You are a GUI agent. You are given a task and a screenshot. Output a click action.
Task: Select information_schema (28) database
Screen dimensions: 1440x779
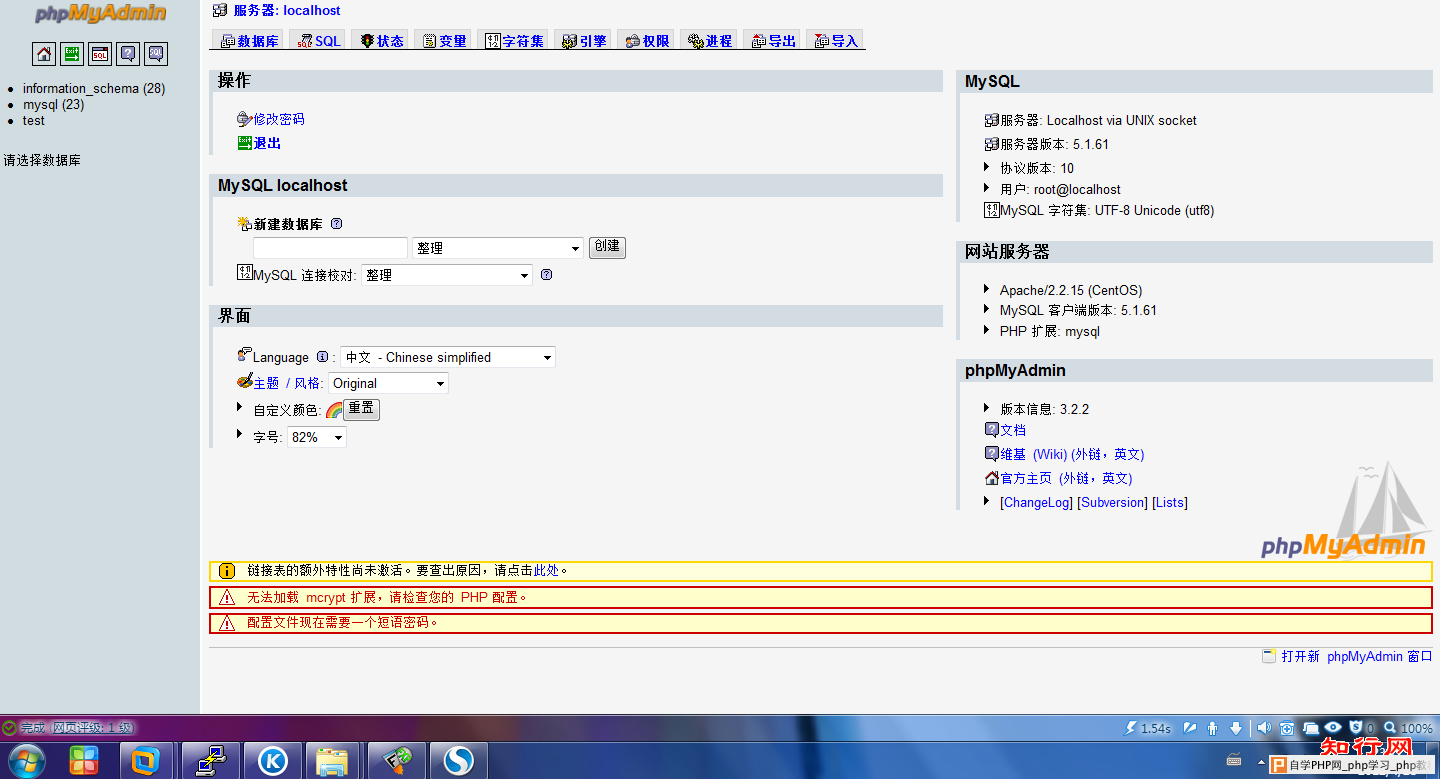(94, 88)
